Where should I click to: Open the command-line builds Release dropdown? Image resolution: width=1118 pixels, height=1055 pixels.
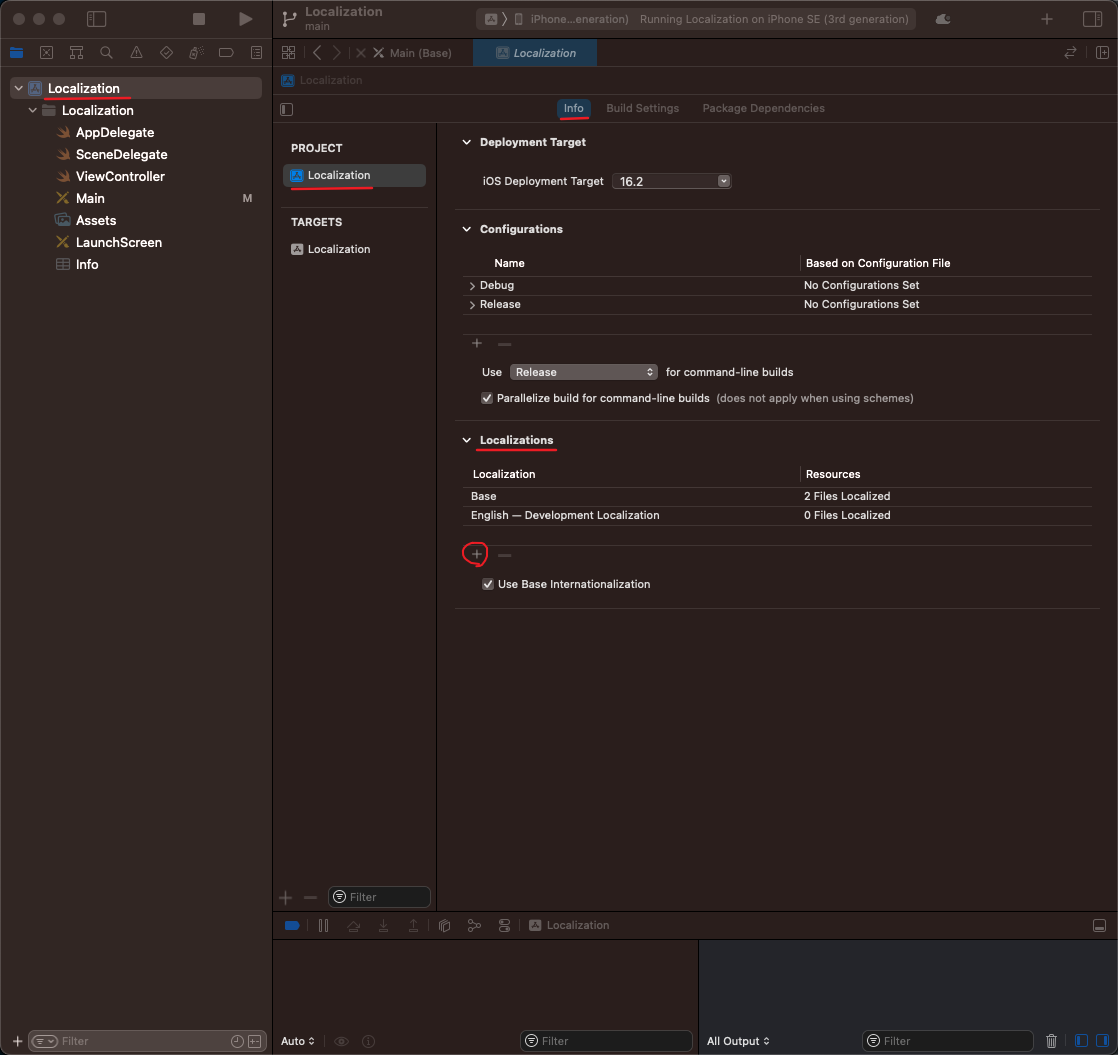[x=584, y=372]
